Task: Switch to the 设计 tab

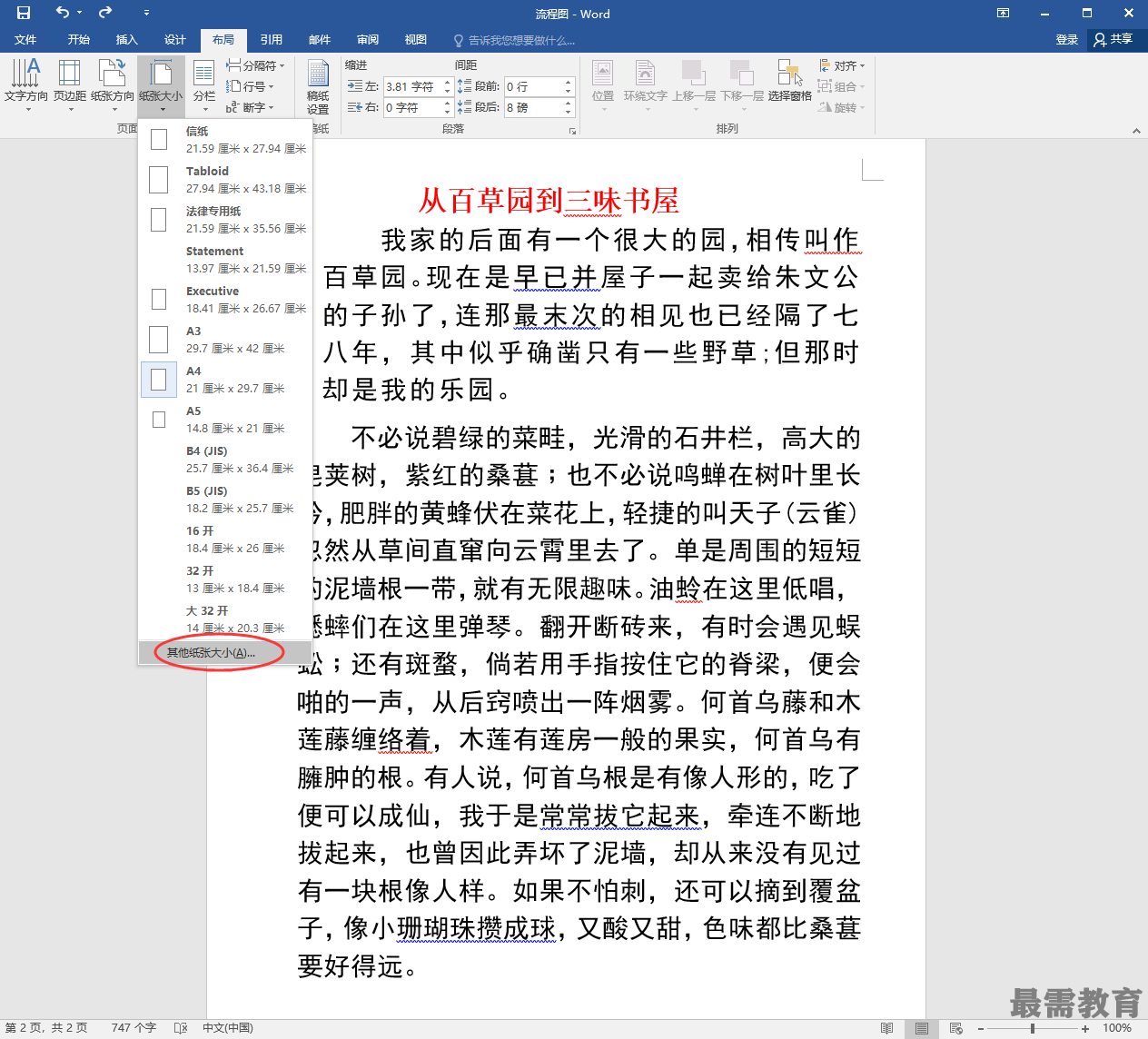Action: point(175,40)
